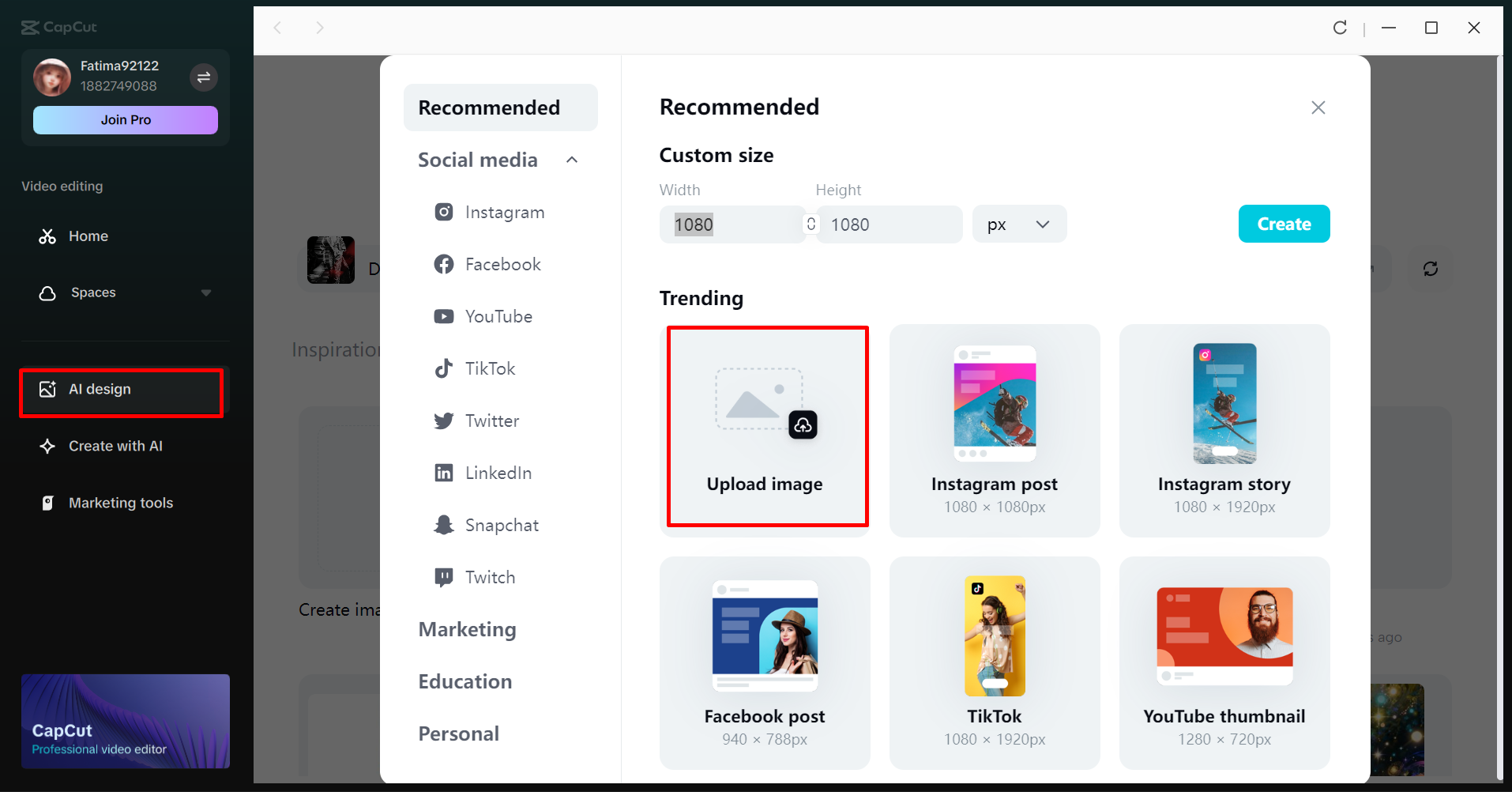
Task: Open the Facebook social media category
Action: click(x=444, y=264)
